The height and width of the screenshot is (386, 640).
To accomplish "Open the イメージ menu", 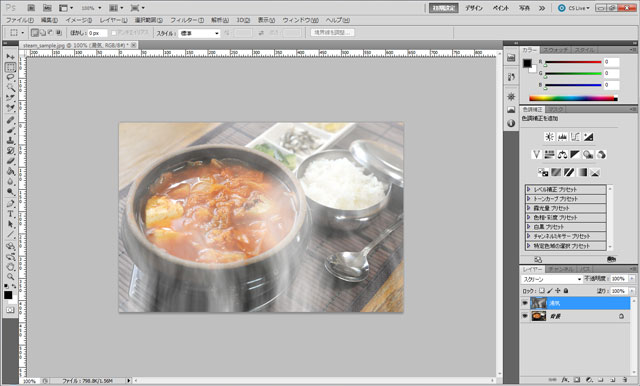I will point(79,20).
